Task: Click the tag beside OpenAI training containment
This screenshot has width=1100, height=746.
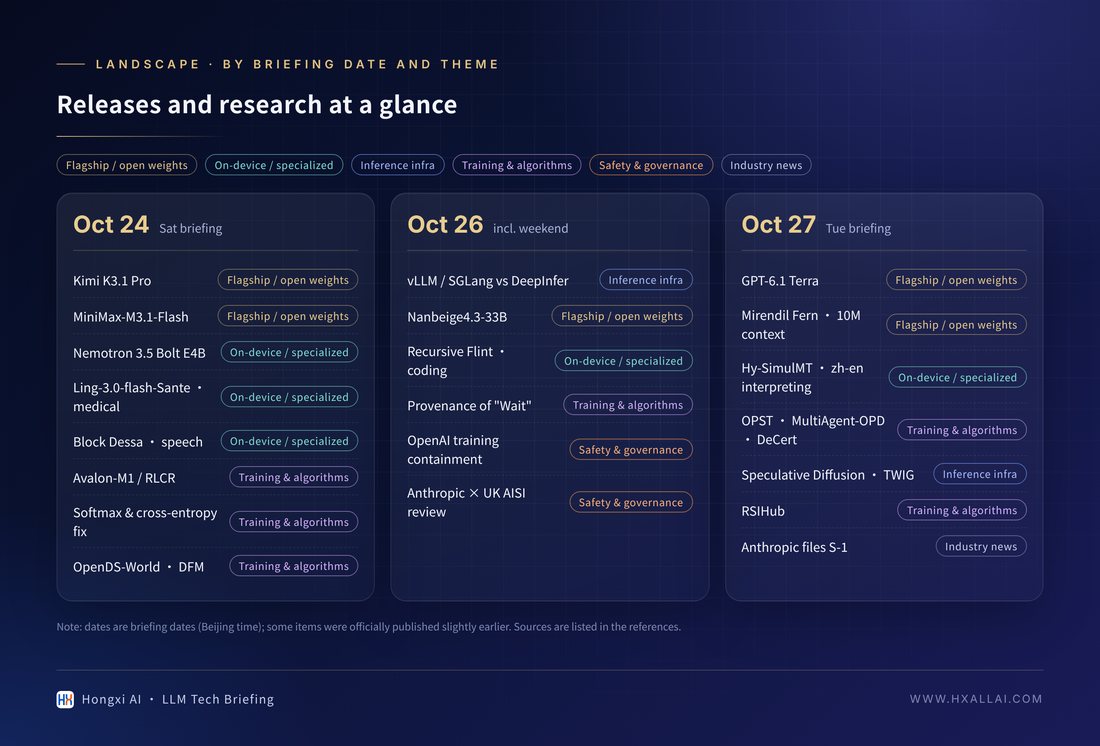Action: pos(631,449)
